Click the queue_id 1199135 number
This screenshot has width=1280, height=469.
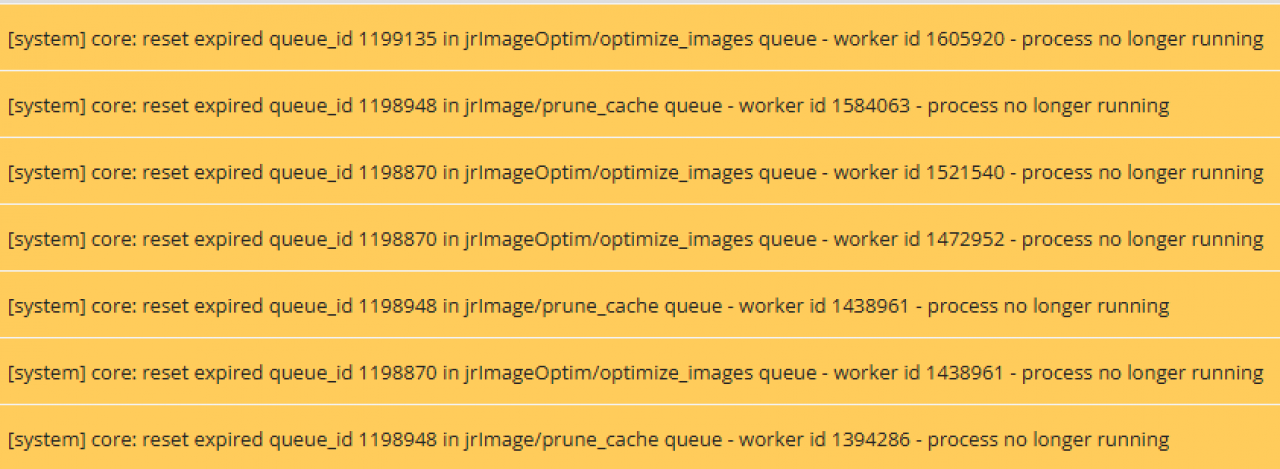pos(397,39)
